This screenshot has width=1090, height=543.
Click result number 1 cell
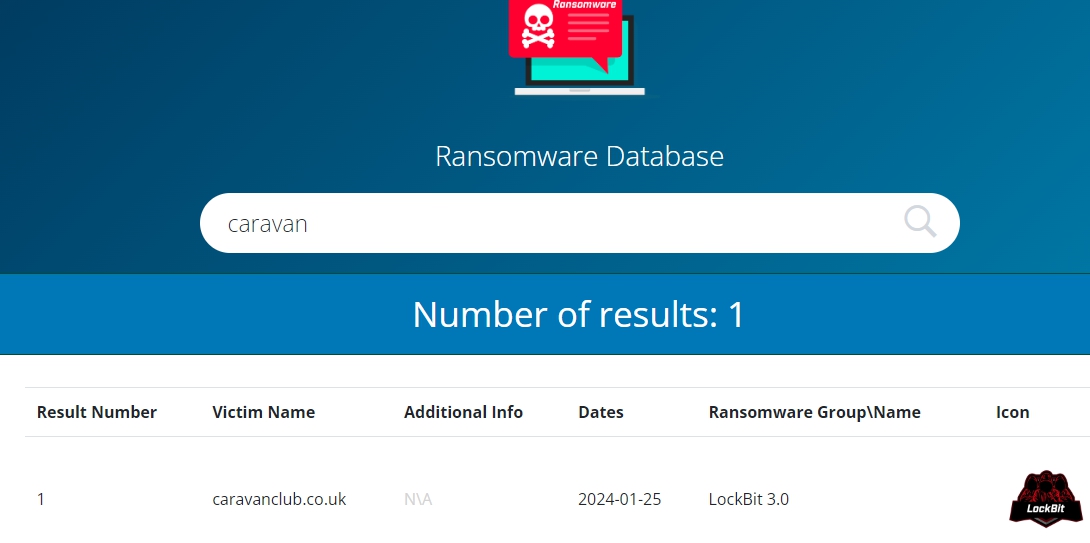[40, 499]
